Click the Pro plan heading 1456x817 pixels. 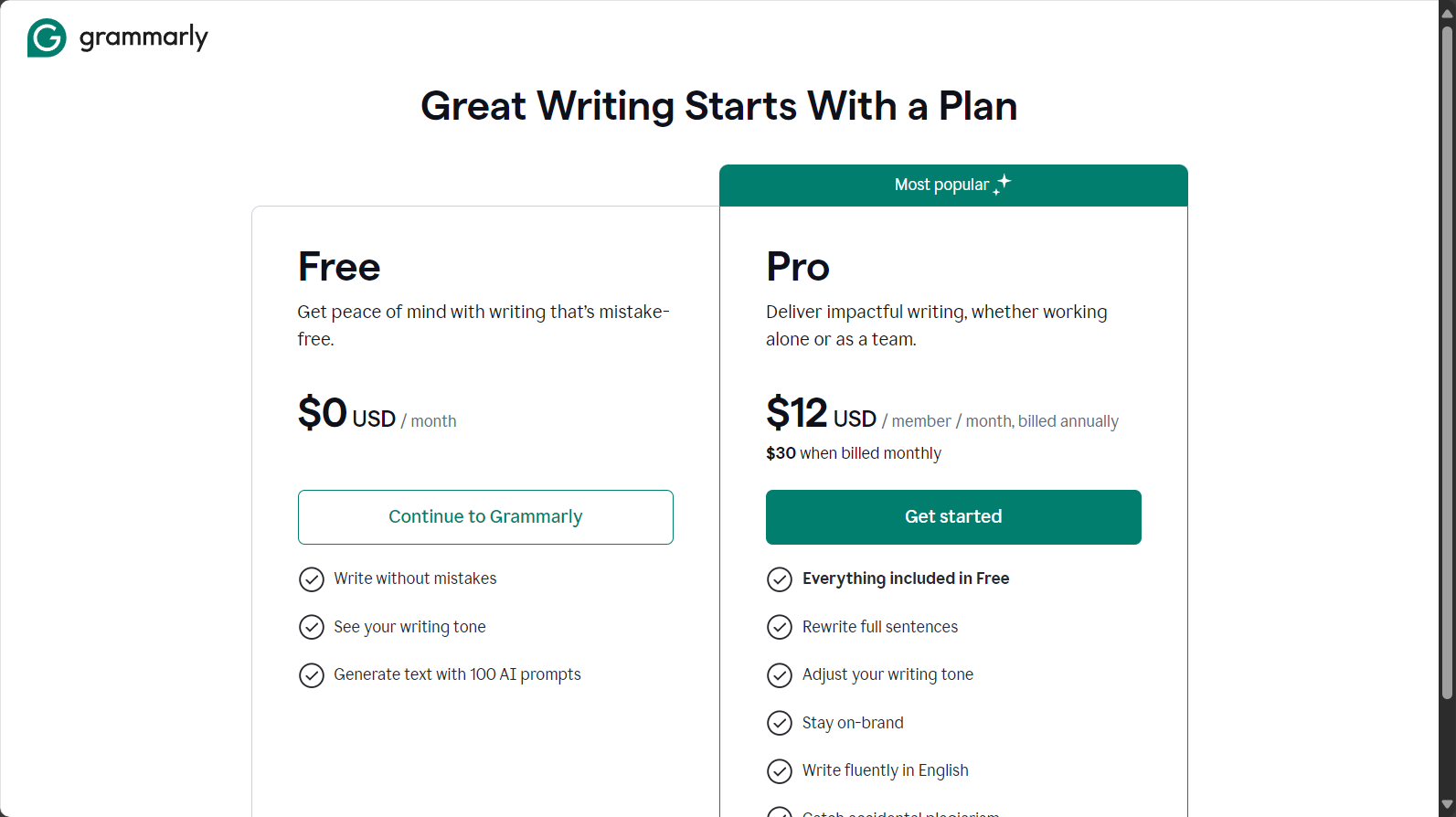click(798, 267)
